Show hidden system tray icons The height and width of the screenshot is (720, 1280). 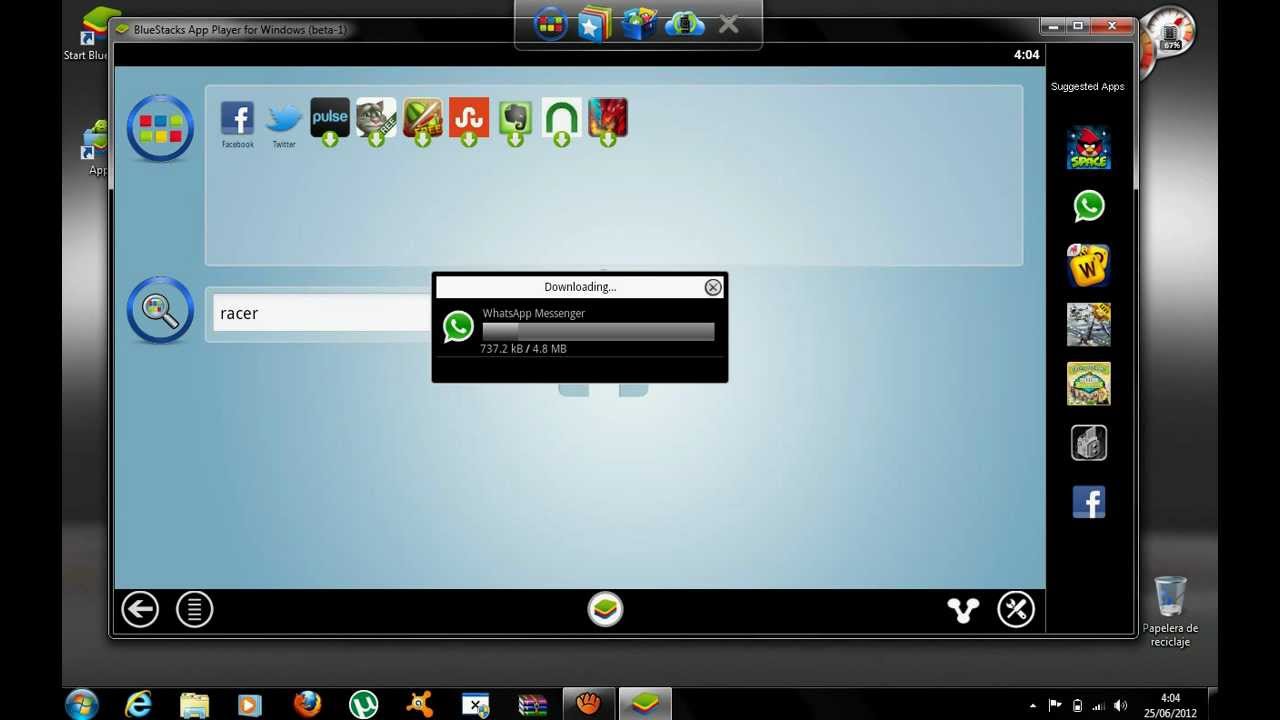click(1033, 706)
